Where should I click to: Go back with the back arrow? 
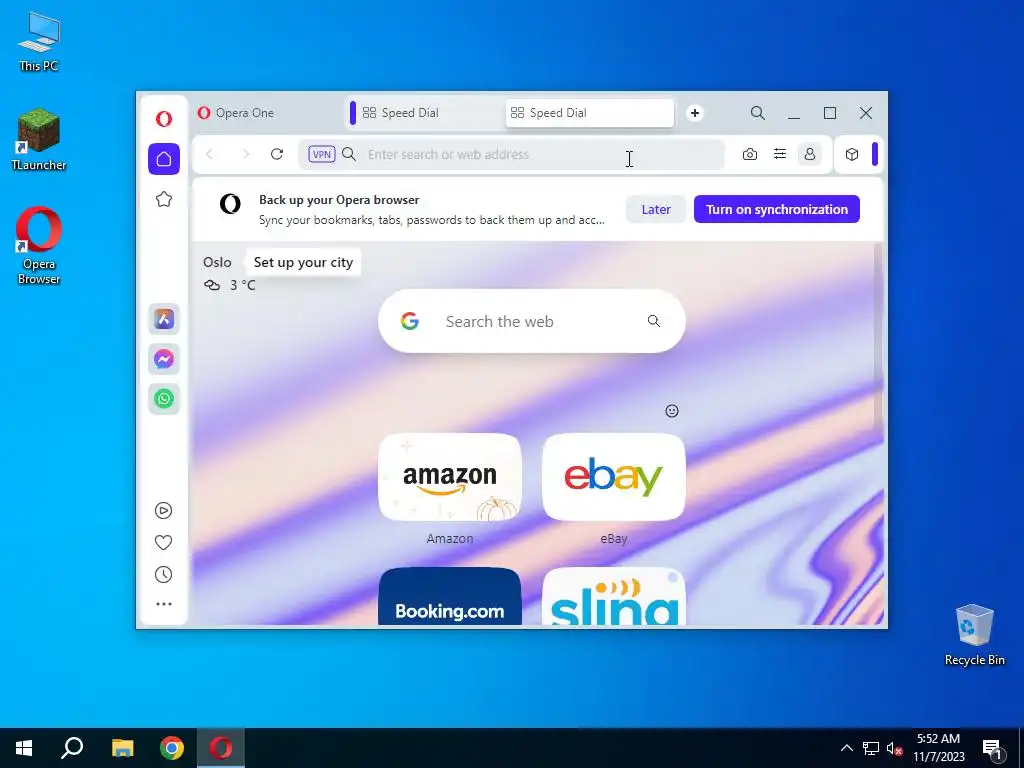210,154
